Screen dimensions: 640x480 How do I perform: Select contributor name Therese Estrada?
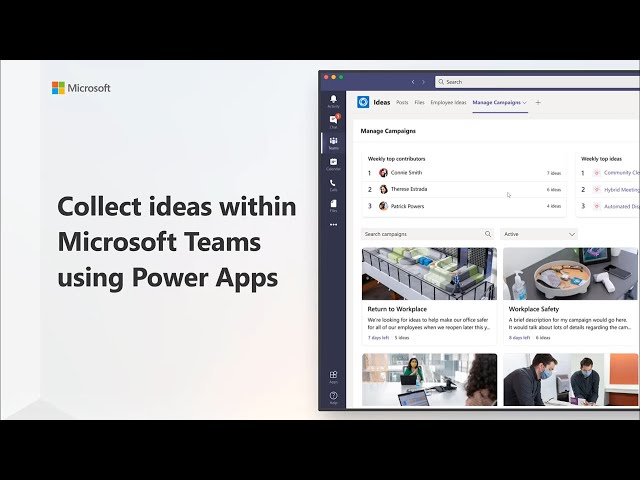(x=409, y=189)
